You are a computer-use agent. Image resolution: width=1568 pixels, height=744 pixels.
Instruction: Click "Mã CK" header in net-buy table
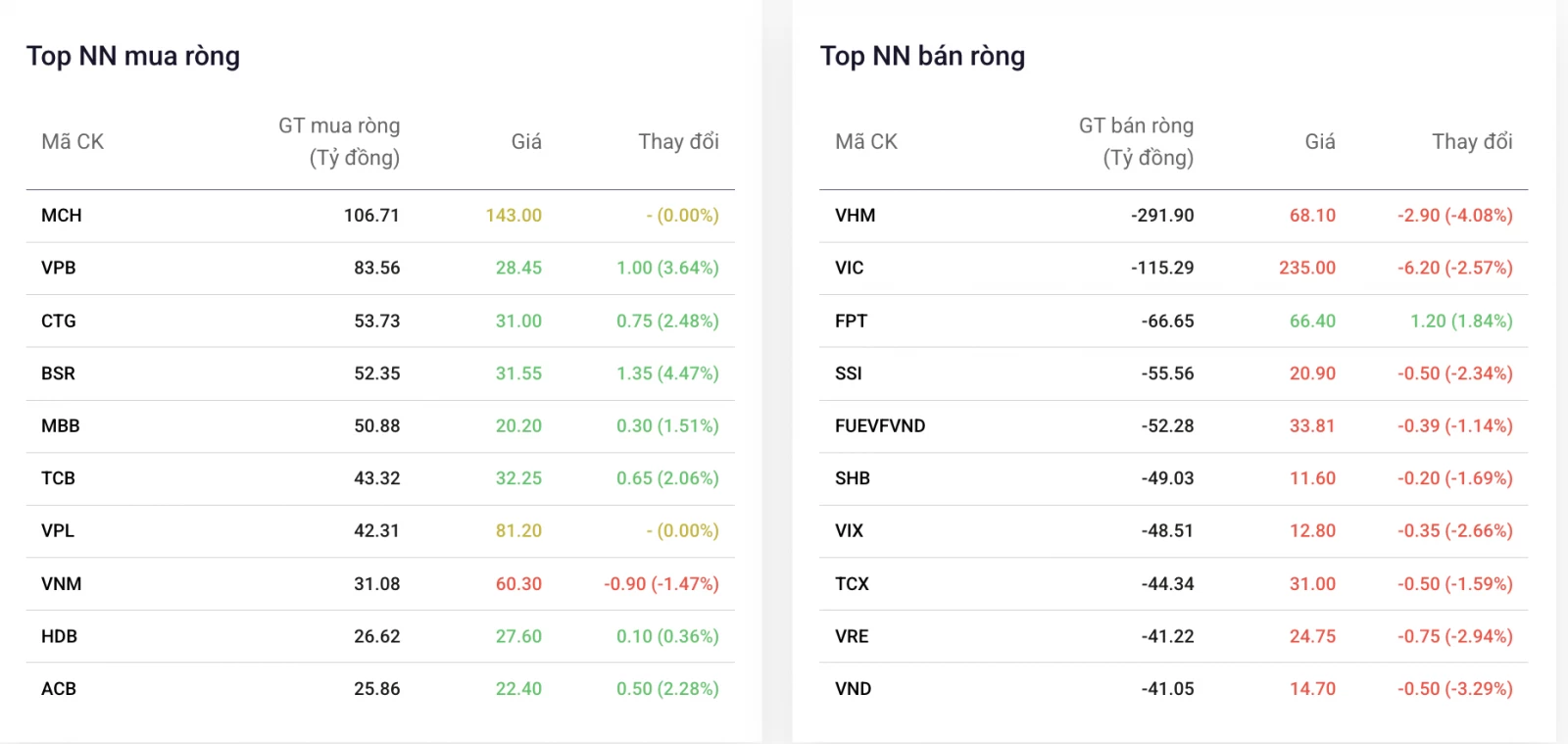tap(73, 142)
